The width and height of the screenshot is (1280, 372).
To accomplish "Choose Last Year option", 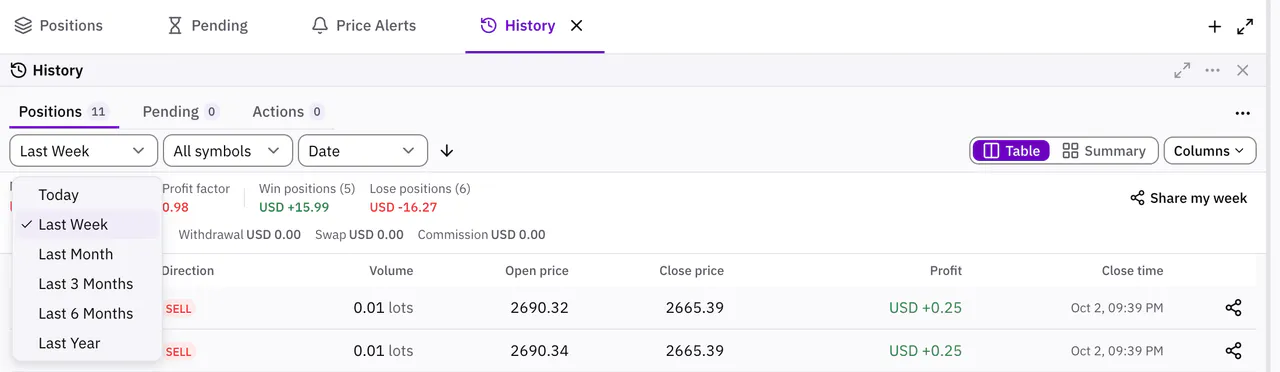I will click(x=86, y=343).
